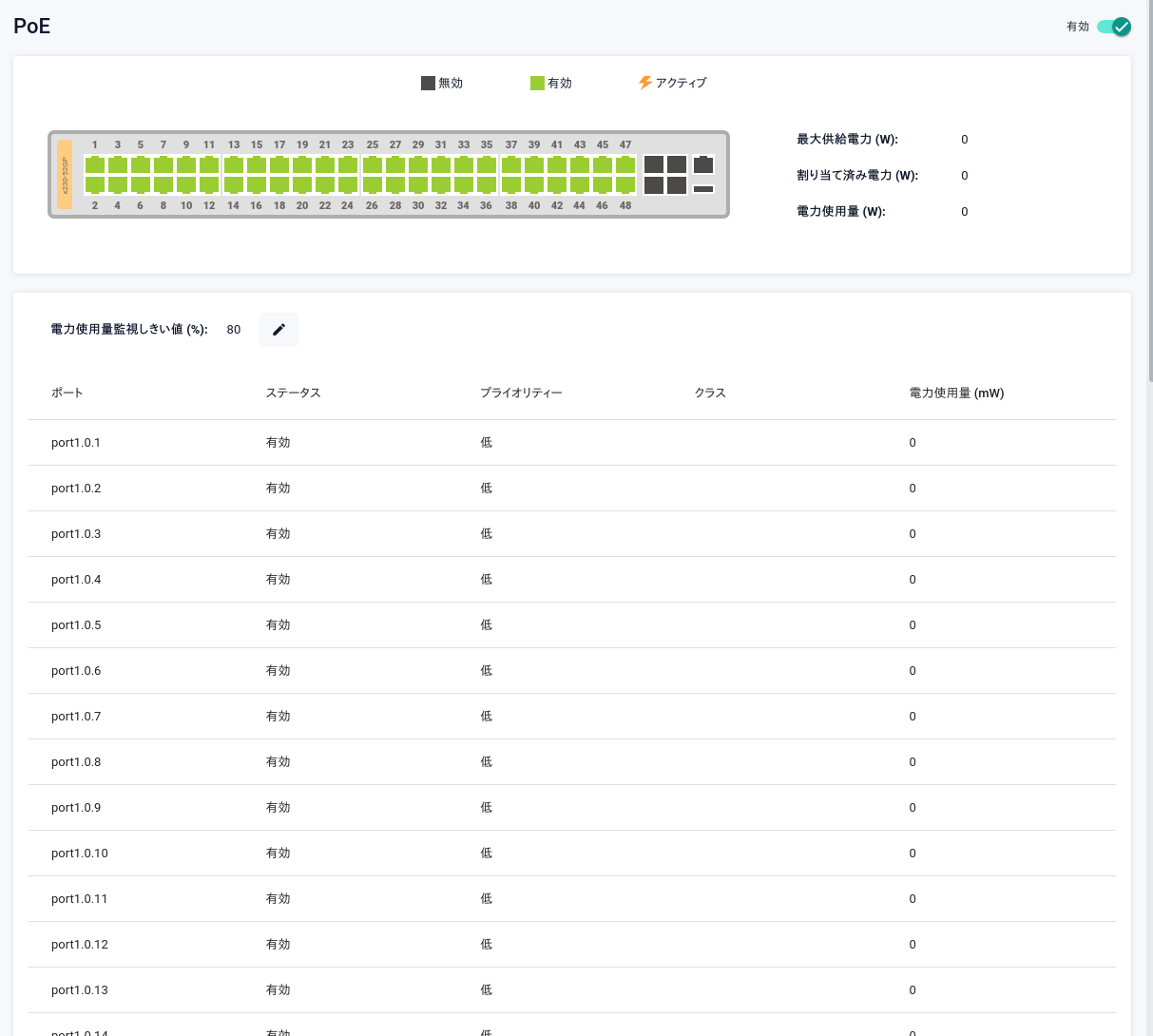Select the port1.0.1 table row
Image resolution: width=1153 pixels, height=1036 pixels.
(x=76, y=443)
